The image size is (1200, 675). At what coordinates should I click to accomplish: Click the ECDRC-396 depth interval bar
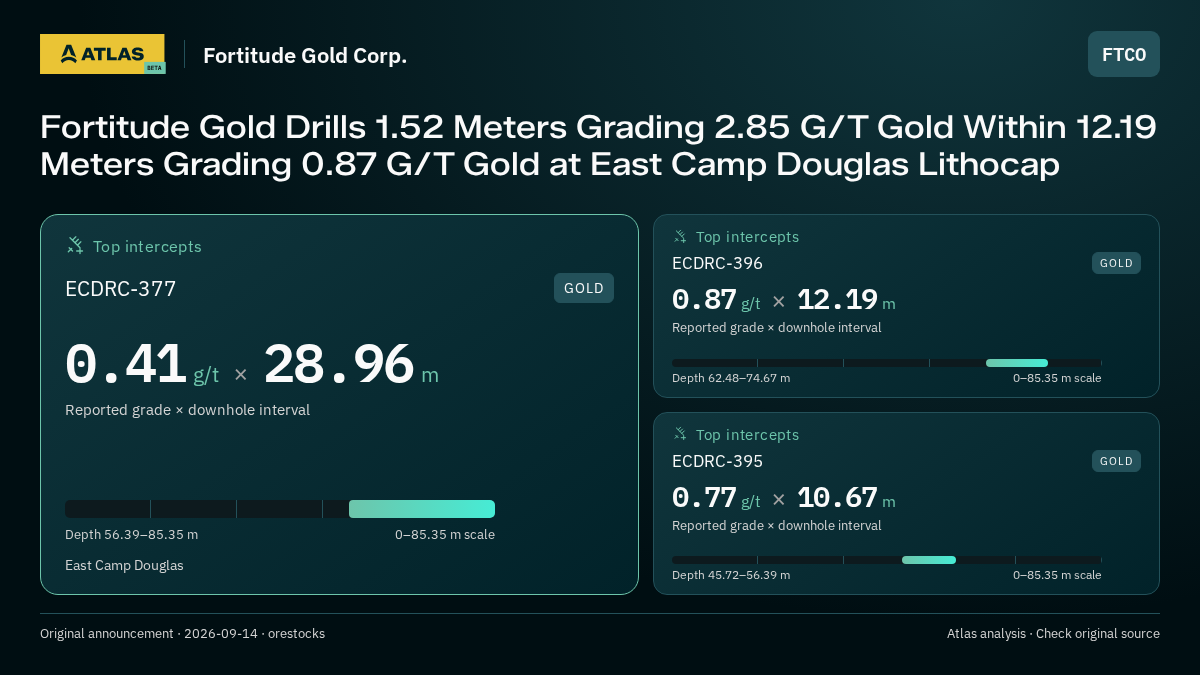click(887, 363)
